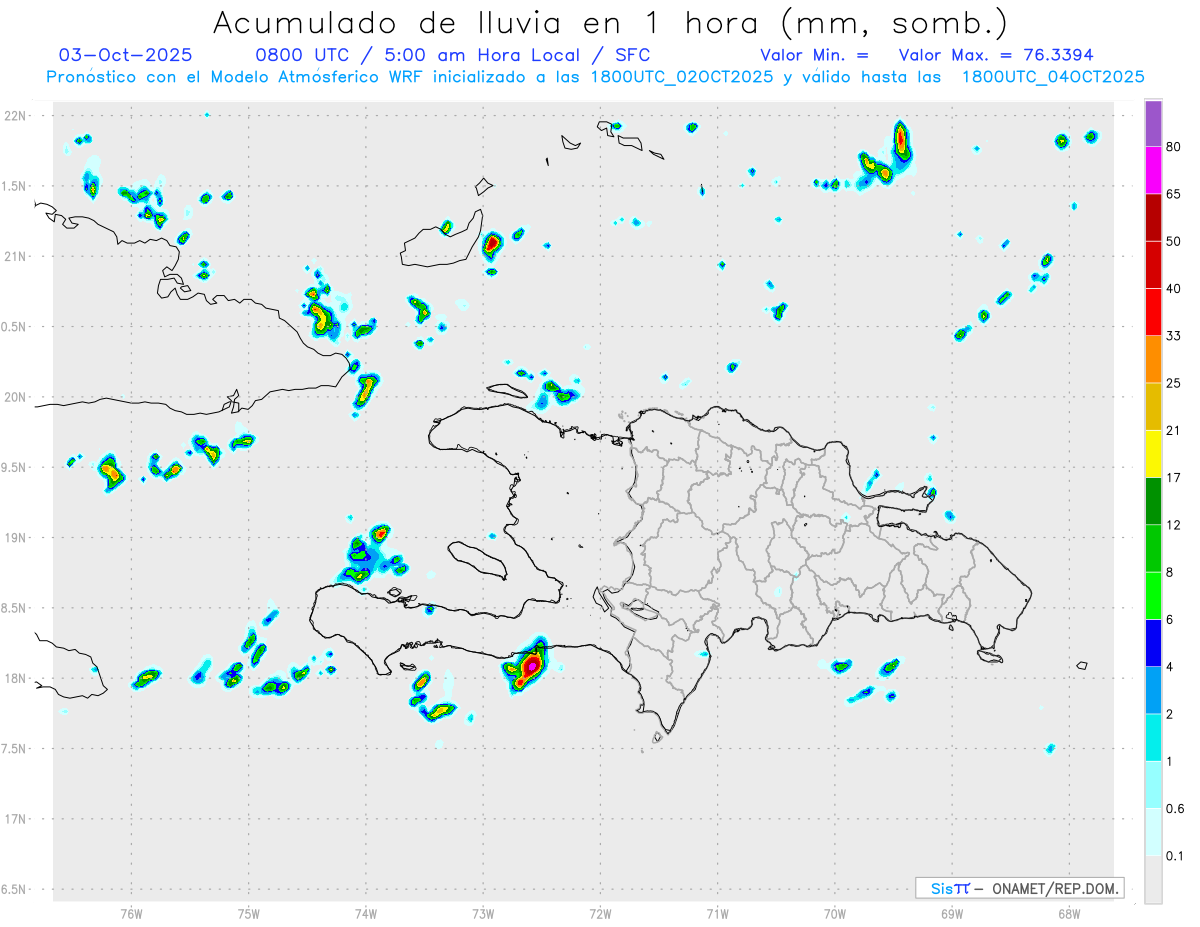Click the '20N' latitude label
The width and height of the screenshot is (1200, 927).
click(x=17, y=397)
